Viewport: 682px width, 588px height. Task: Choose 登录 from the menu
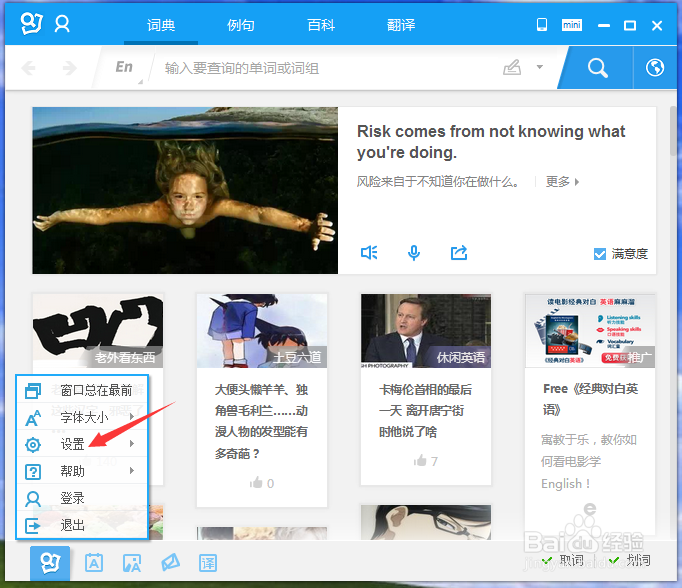pos(82,498)
